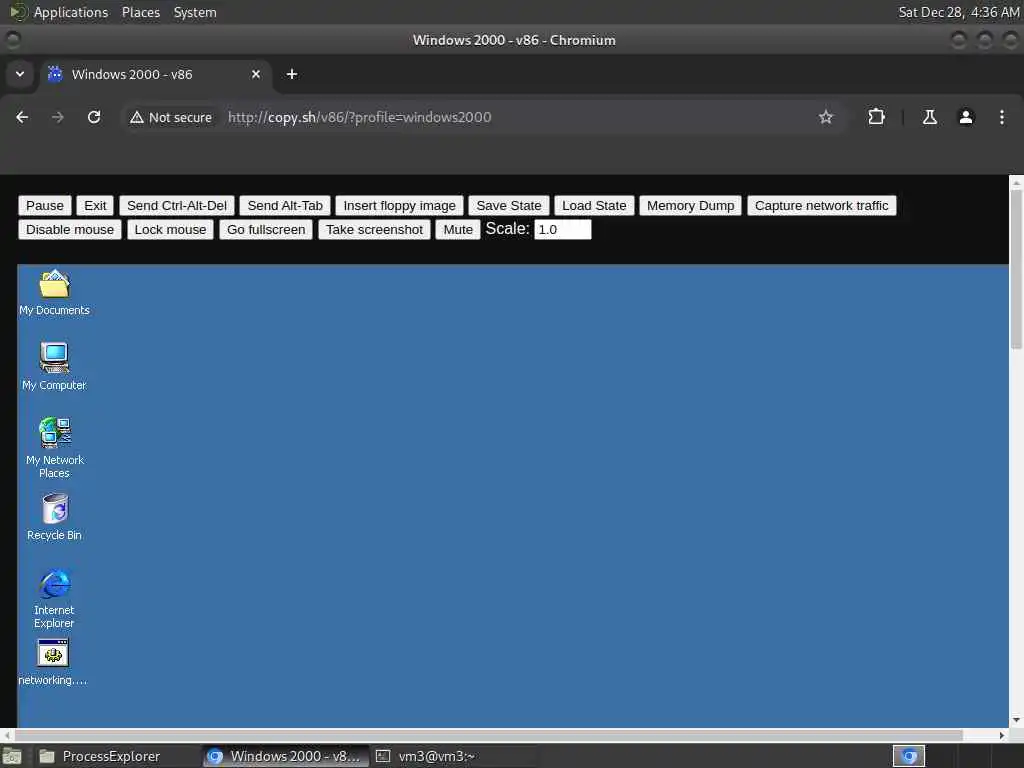Click the scroll right arrow
This screenshot has height=768, width=1024.
coord(1002,735)
